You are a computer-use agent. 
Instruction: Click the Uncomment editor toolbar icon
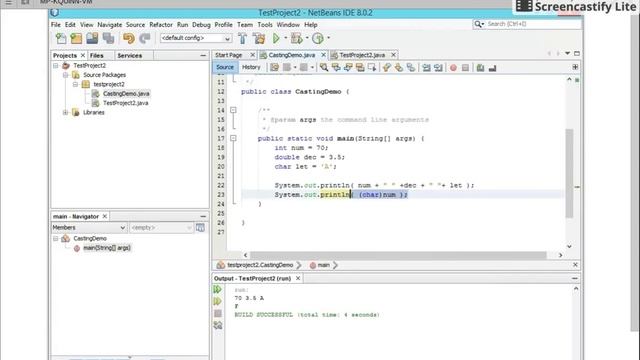click(492, 68)
